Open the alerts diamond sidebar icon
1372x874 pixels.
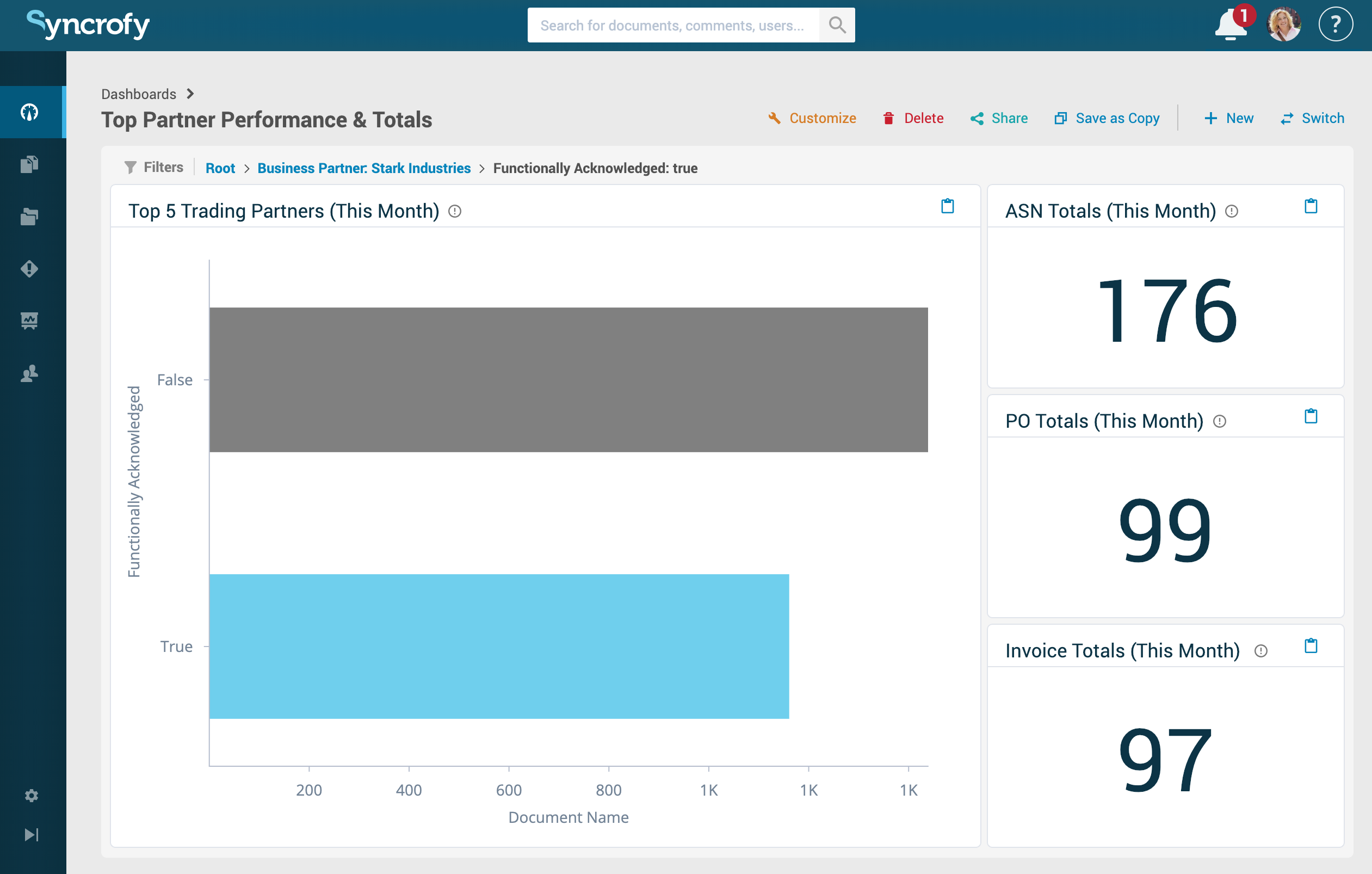pos(29,268)
